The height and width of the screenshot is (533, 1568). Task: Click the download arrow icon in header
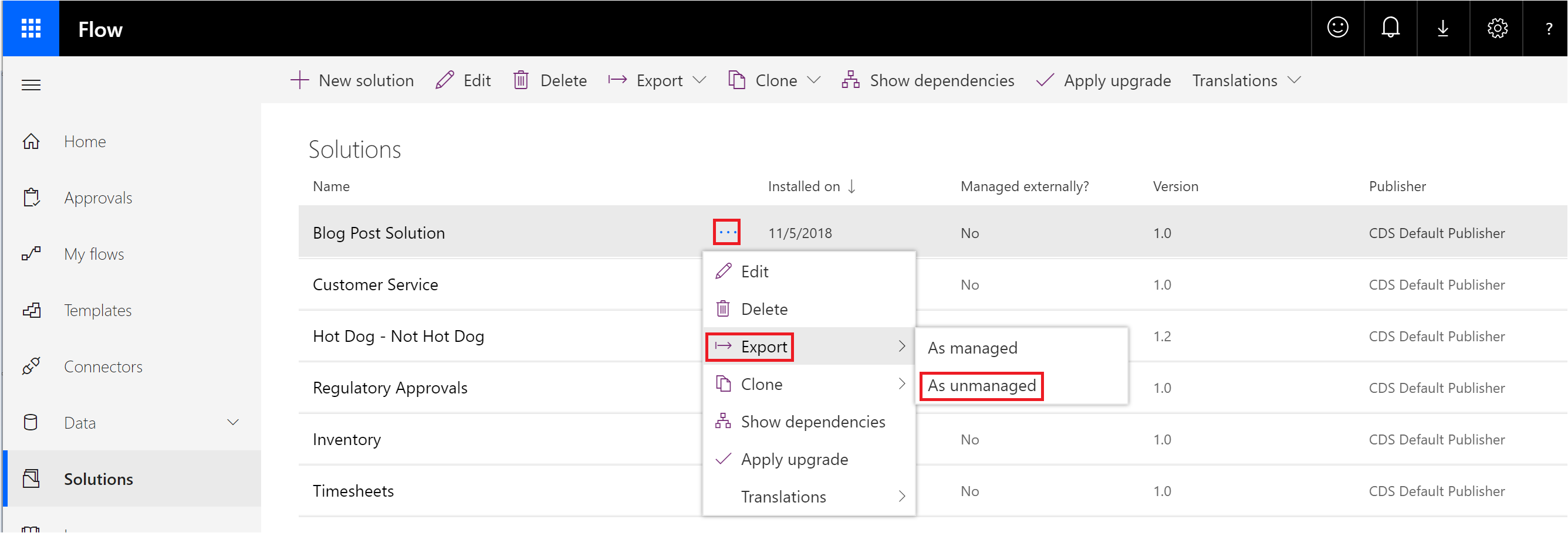point(1442,28)
